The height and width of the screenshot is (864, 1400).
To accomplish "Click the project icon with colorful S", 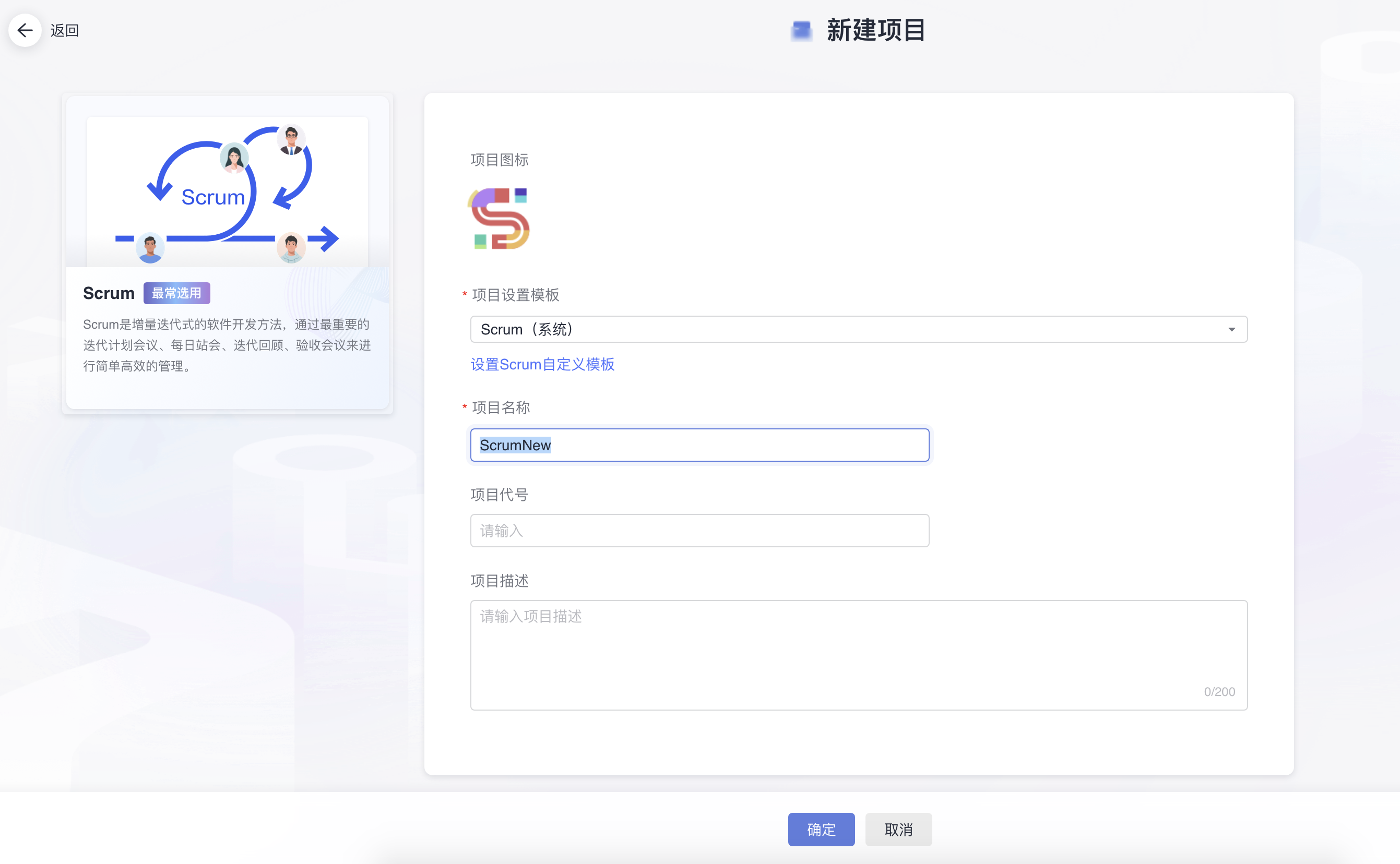I will (499, 219).
